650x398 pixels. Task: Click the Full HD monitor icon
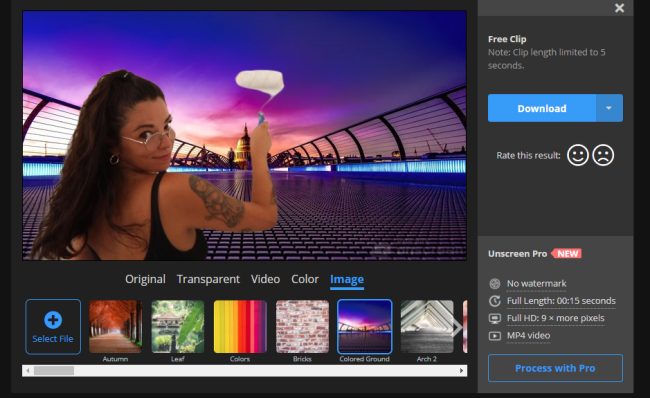495,318
